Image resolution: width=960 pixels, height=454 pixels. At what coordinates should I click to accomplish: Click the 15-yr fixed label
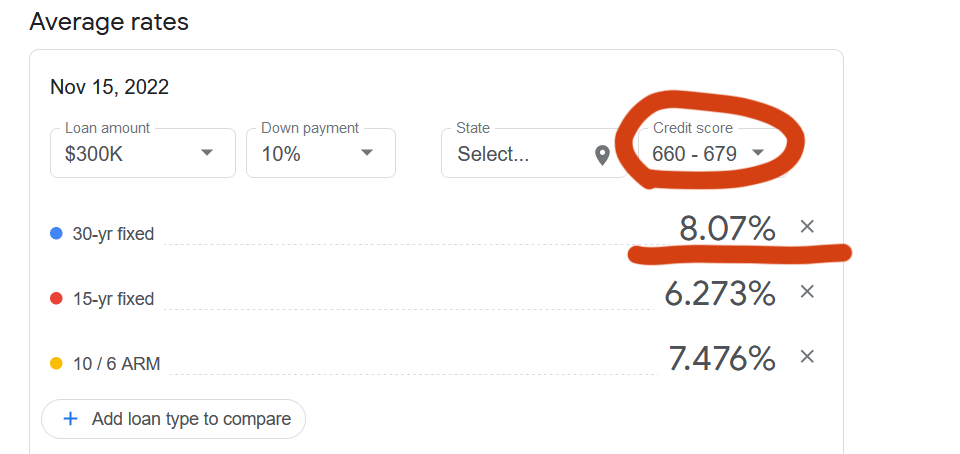[x=113, y=299]
